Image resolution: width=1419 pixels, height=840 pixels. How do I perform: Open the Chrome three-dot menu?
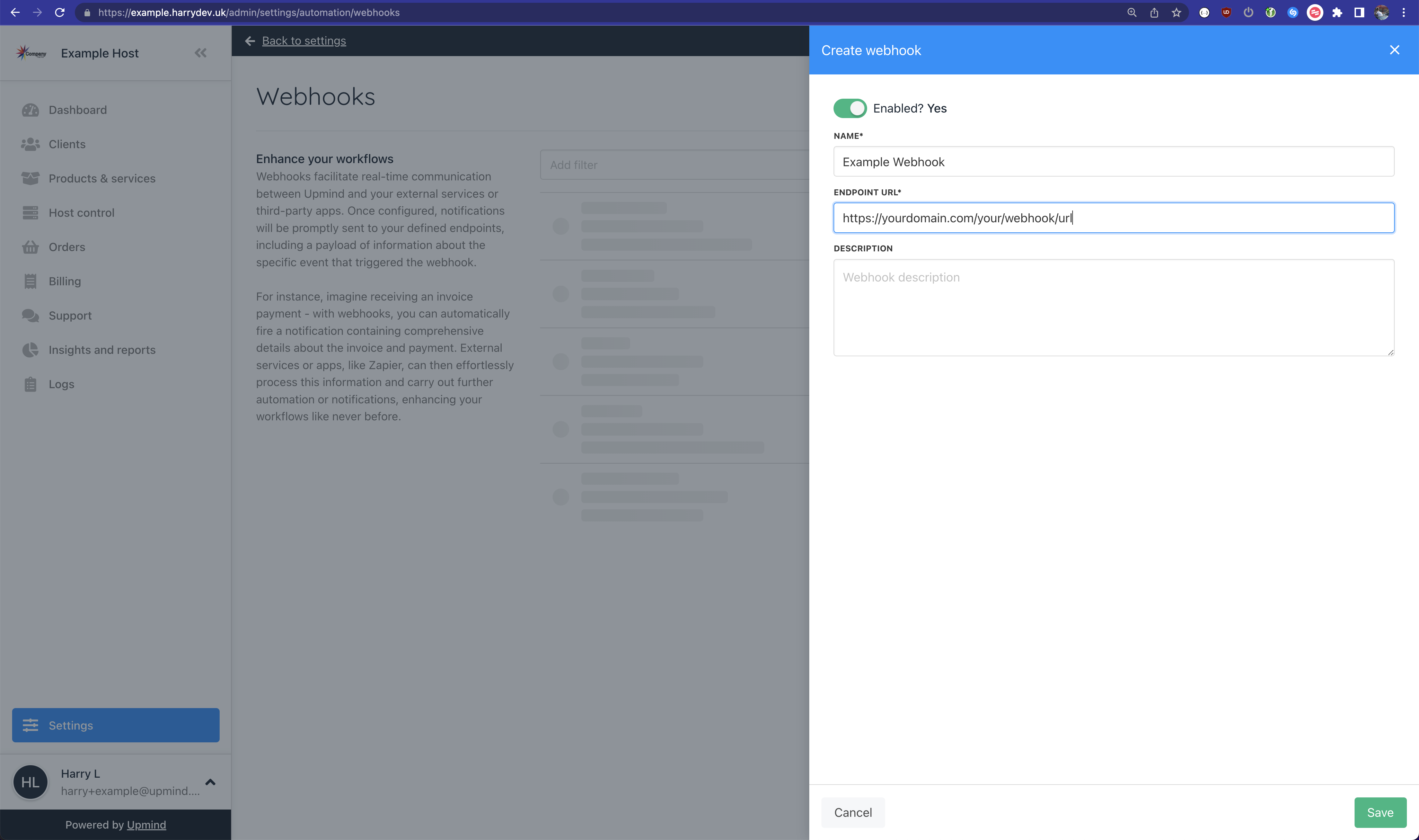pos(1404,12)
